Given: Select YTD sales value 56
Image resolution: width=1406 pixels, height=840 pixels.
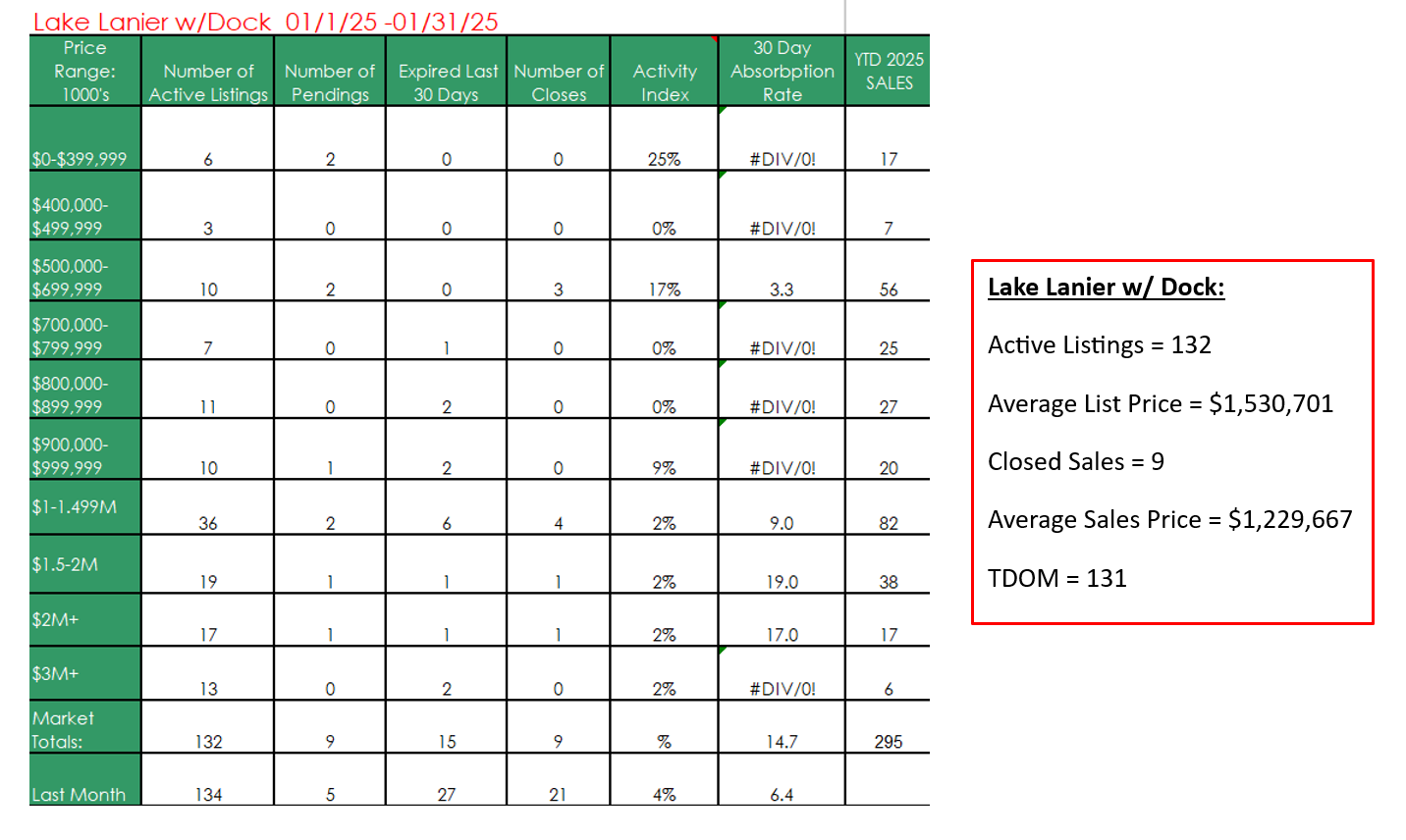Looking at the screenshot, I should tap(889, 289).
